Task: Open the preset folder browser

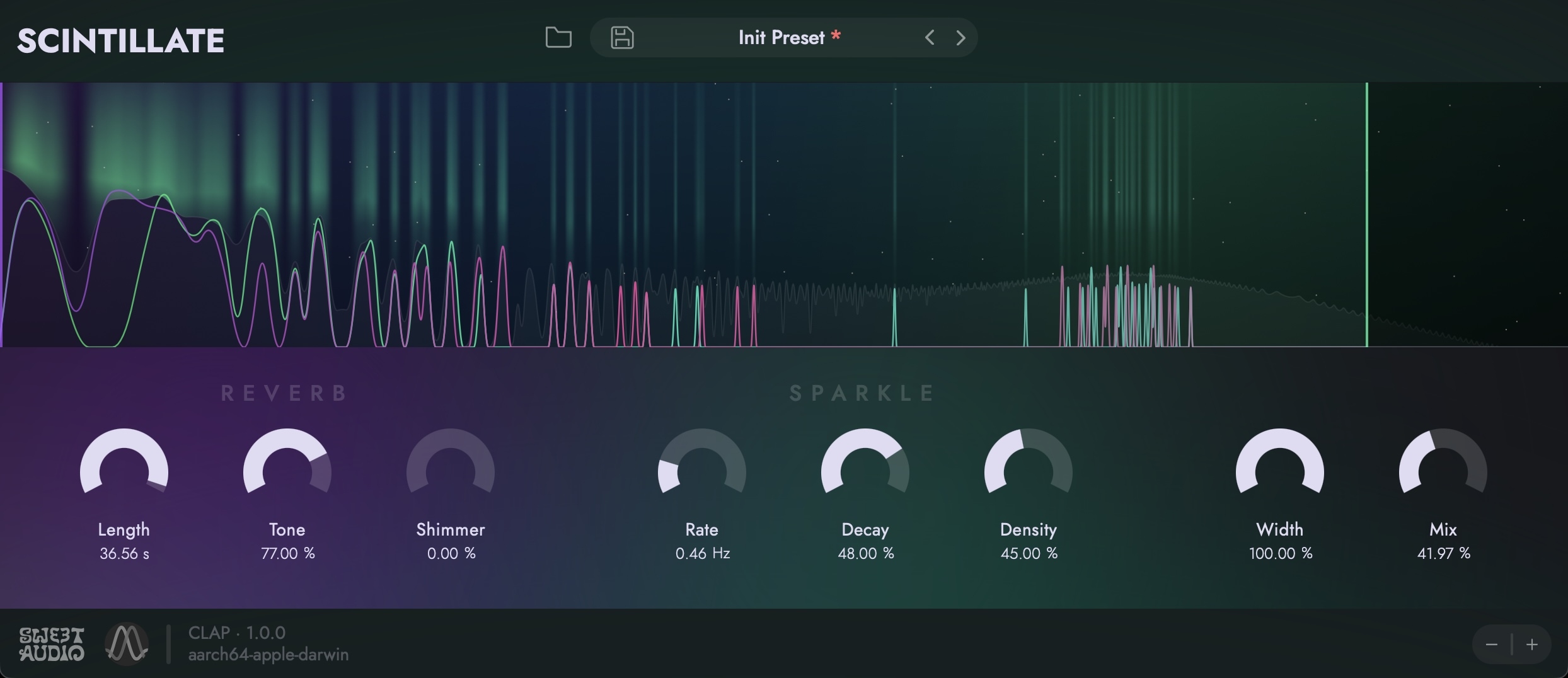Action: (558, 38)
